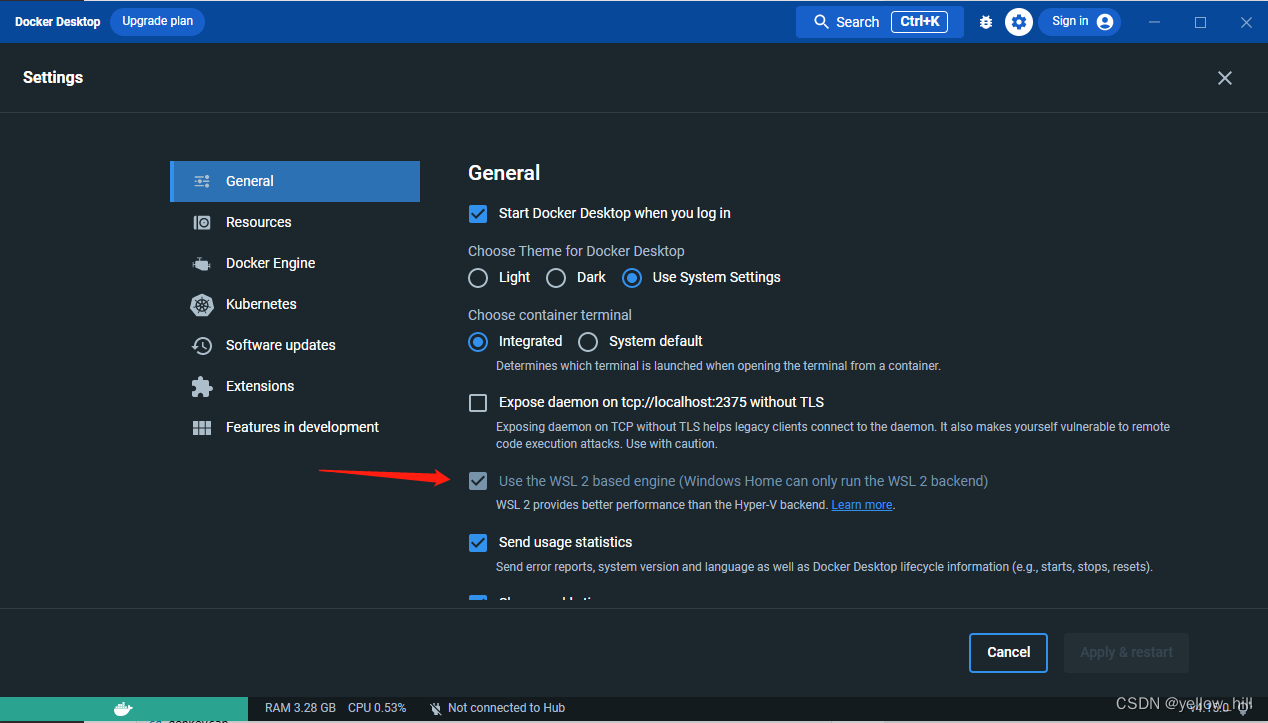This screenshot has width=1268, height=723.
Task: Click the bug reporting icon in the title bar
Action: [x=986, y=21]
